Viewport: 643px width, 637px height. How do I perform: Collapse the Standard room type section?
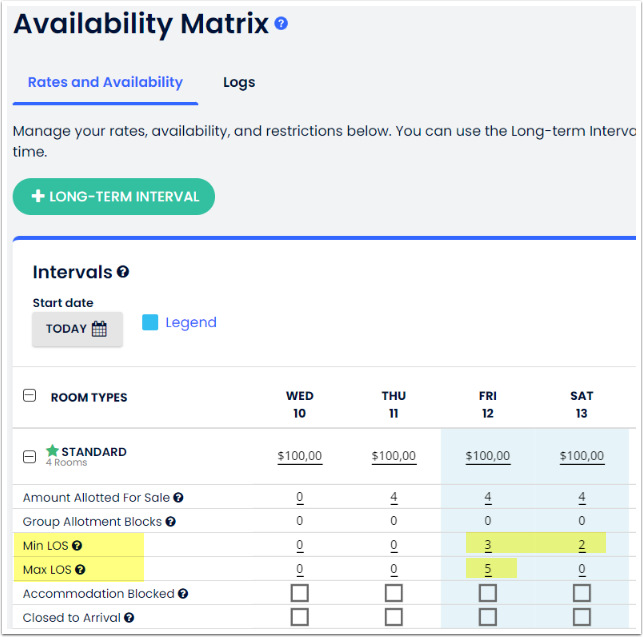pos(30,456)
